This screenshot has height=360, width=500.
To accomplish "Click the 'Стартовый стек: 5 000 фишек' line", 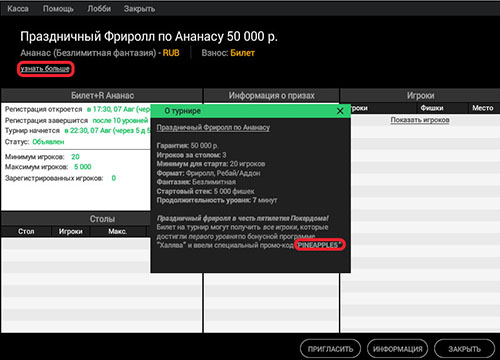I will [x=205, y=191].
